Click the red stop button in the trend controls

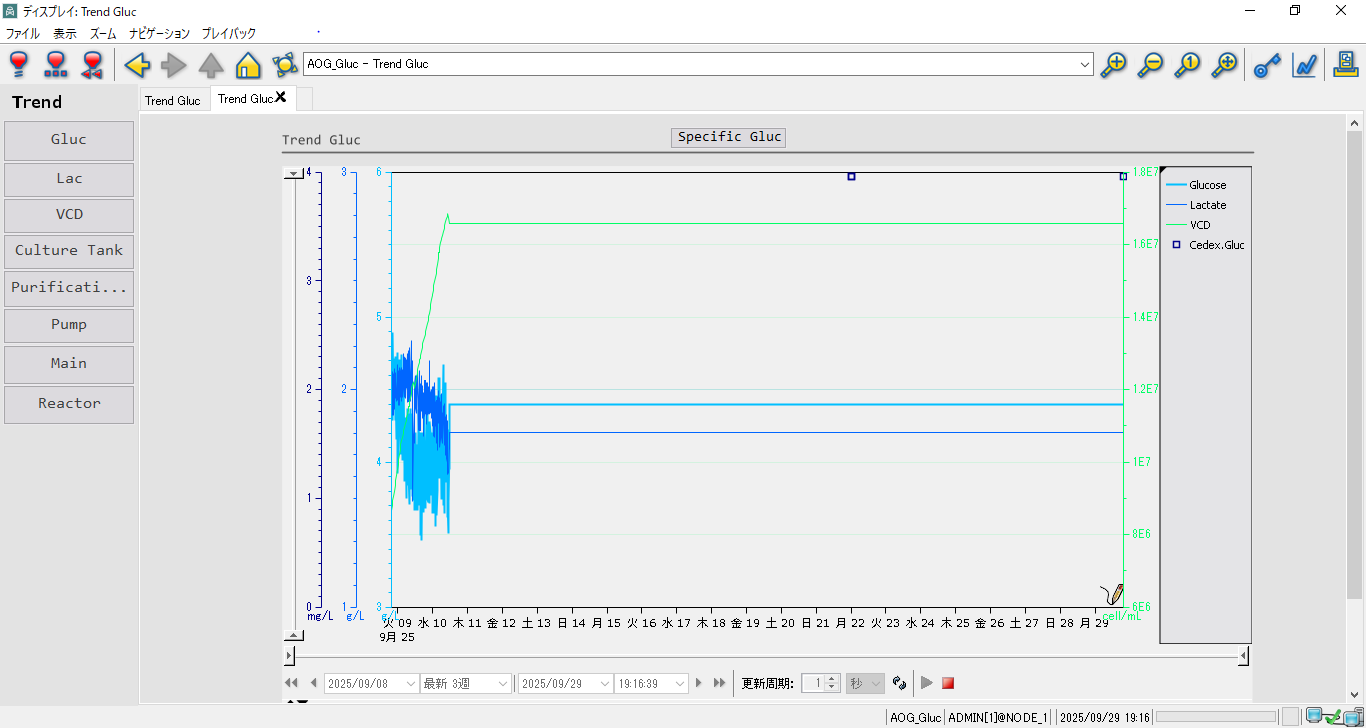[x=948, y=683]
